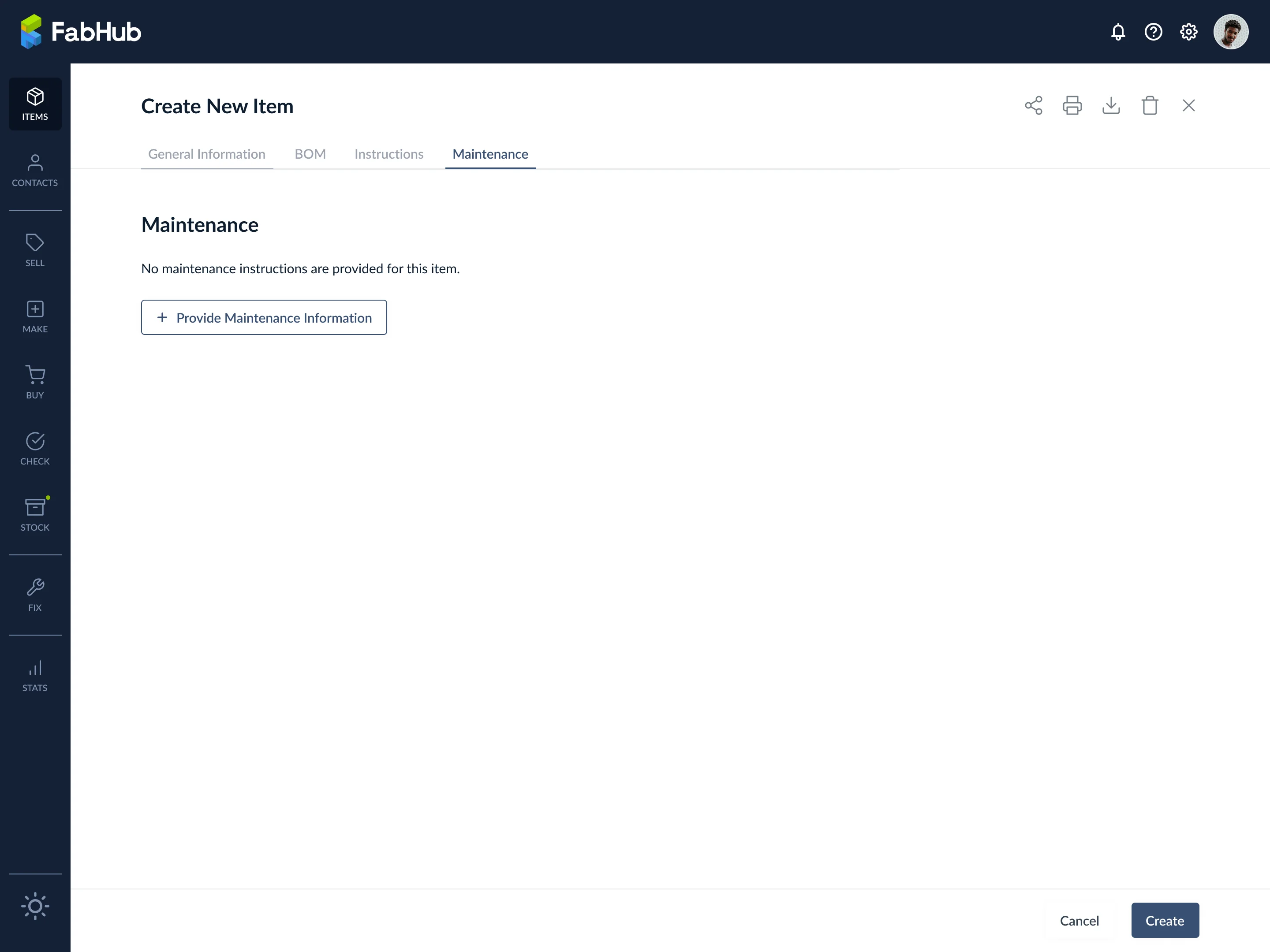Download the item

[1111, 106]
